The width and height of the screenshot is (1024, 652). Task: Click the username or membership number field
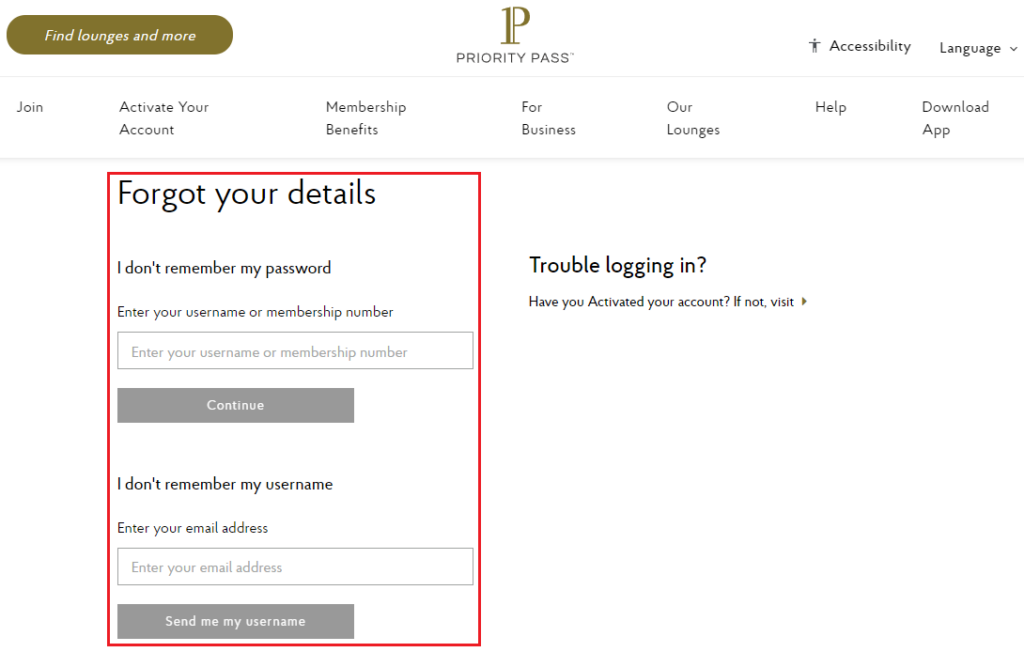pyautogui.click(x=295, y=351)
